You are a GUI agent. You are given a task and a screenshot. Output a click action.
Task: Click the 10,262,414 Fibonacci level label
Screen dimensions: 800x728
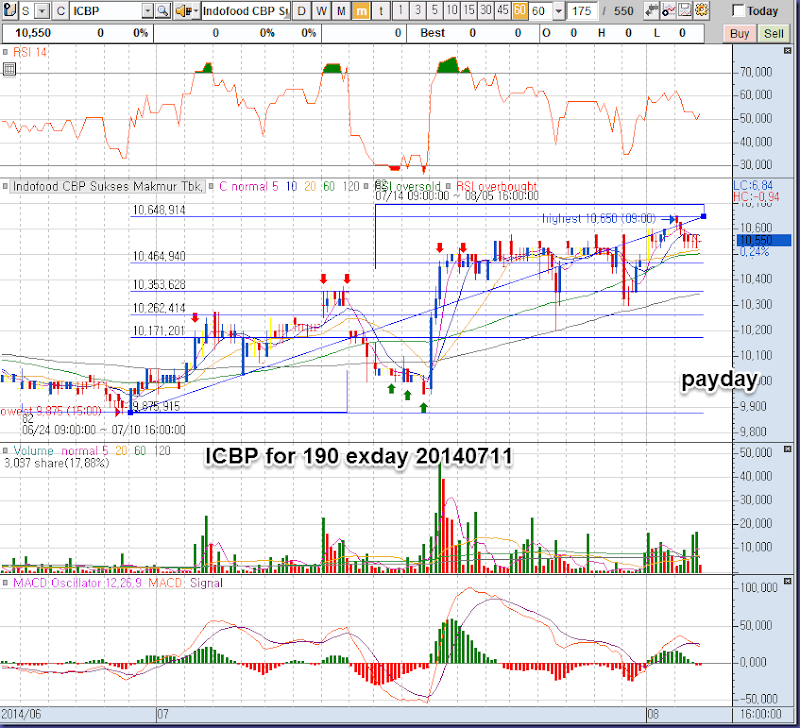tap(159, 308)
